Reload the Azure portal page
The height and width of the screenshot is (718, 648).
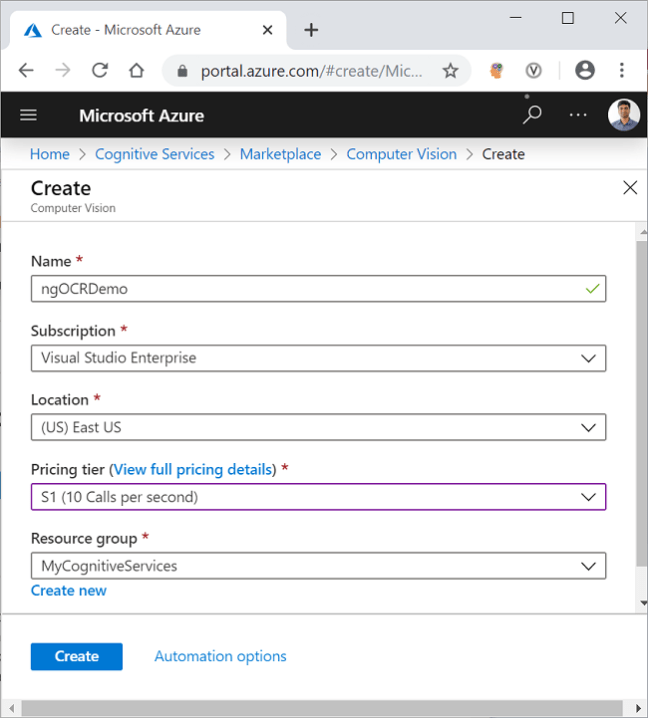tap(100, 71)
